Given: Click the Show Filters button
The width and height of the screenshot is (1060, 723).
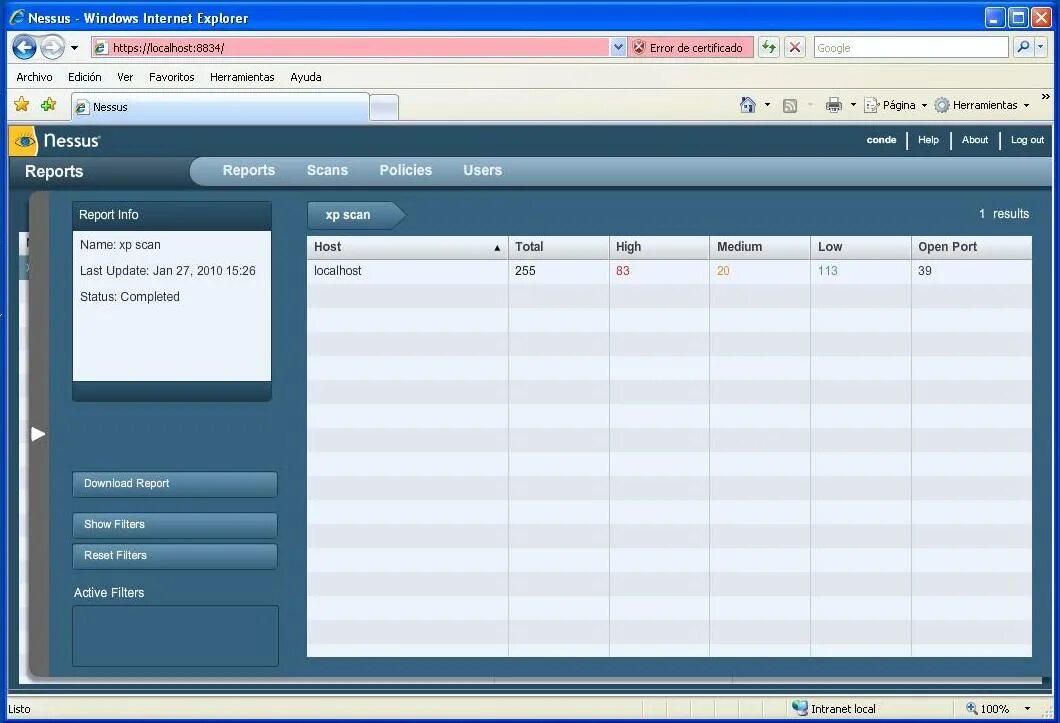Looking at the screenshot, I should [175, 525].
